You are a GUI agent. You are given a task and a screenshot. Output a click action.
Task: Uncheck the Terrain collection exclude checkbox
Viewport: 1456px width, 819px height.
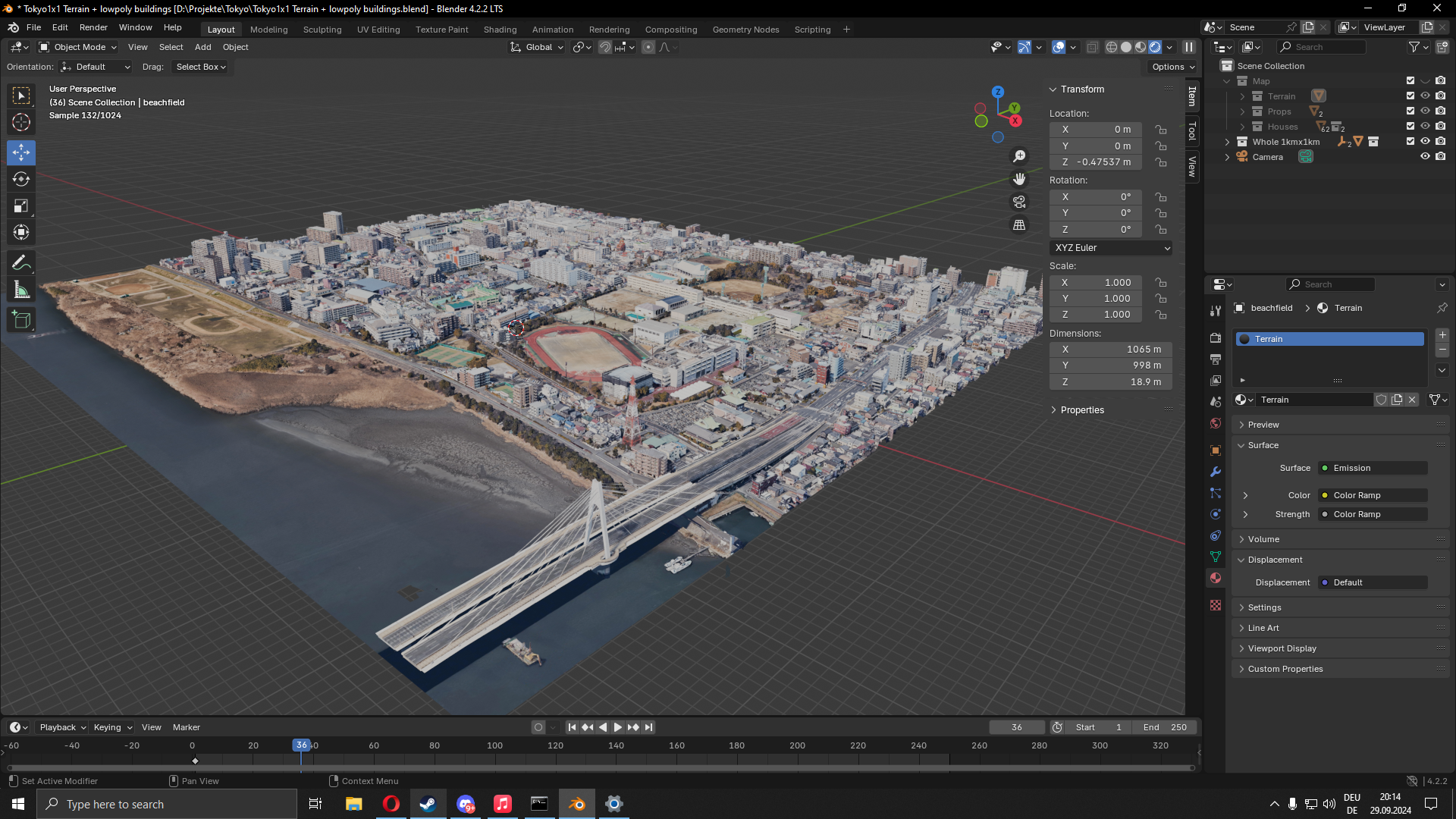pos(1410,96)
